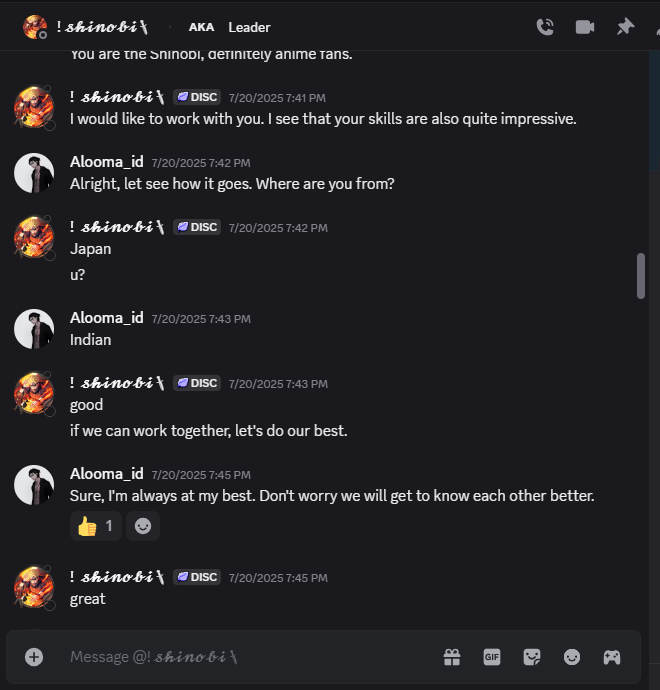Toggle the thumbs up reaction

[96, 526]
